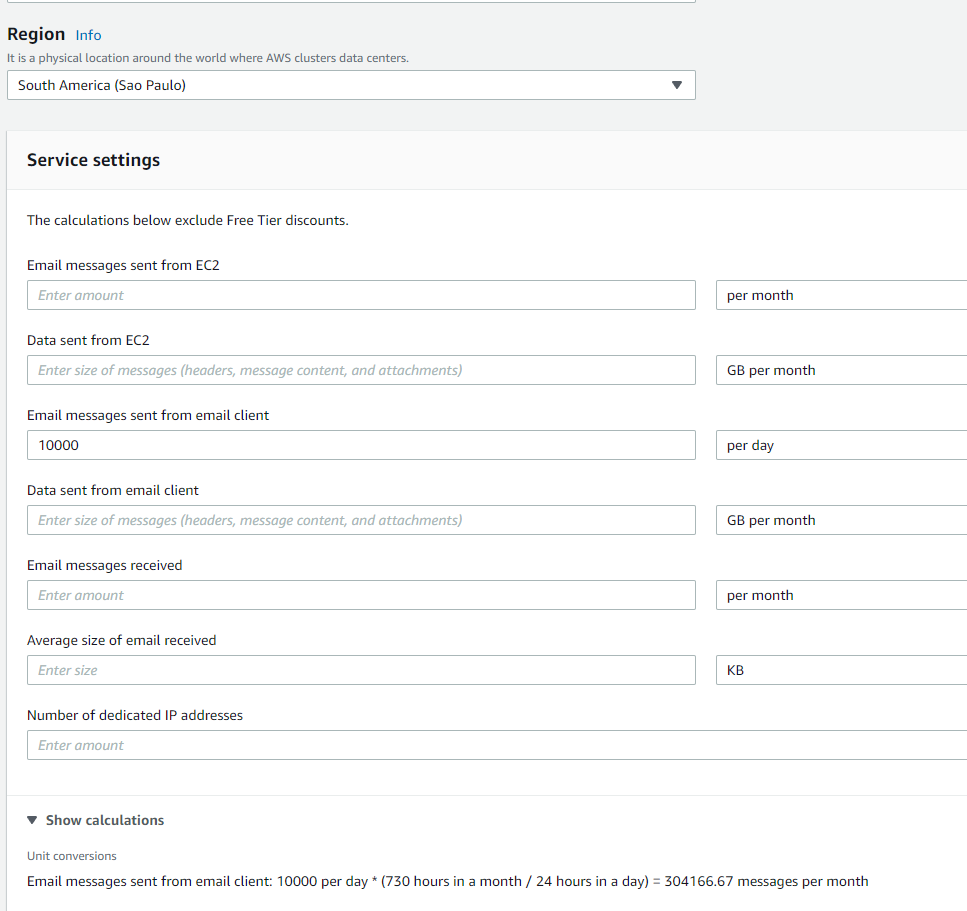Open the Data sent from EC2 unit dropdown
Image resolution: width=967 pixels, height=911 pixels.
(840, 370)
